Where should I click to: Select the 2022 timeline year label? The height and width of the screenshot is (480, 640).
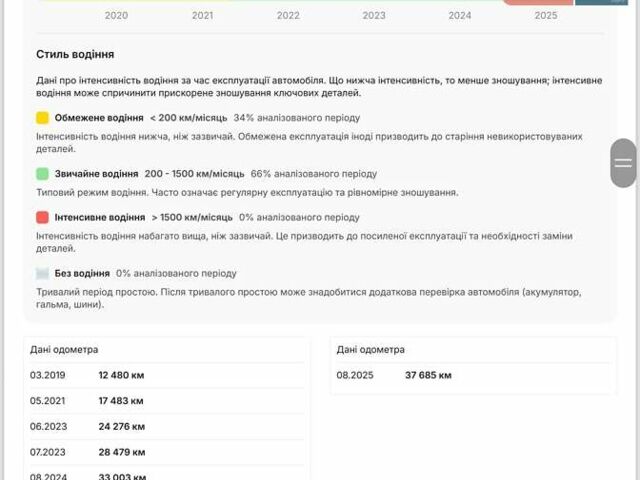(288, 16)
